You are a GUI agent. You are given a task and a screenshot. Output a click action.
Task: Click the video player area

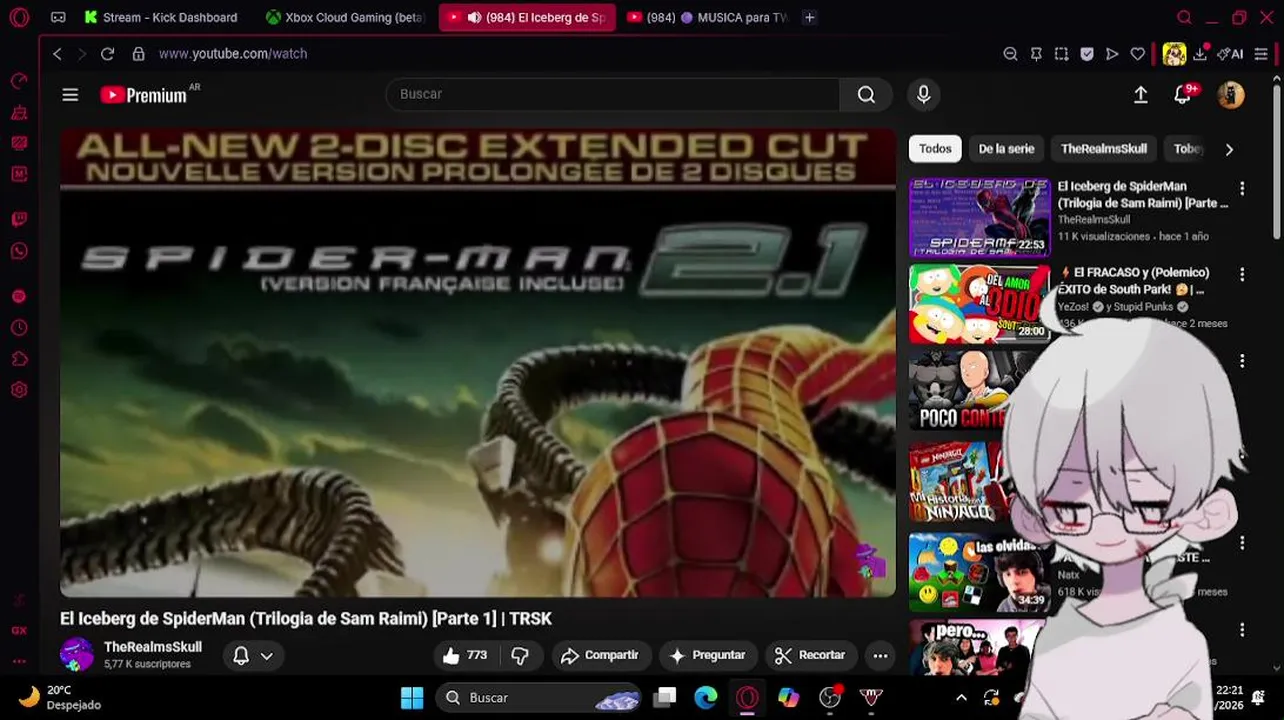coord(478,362)
